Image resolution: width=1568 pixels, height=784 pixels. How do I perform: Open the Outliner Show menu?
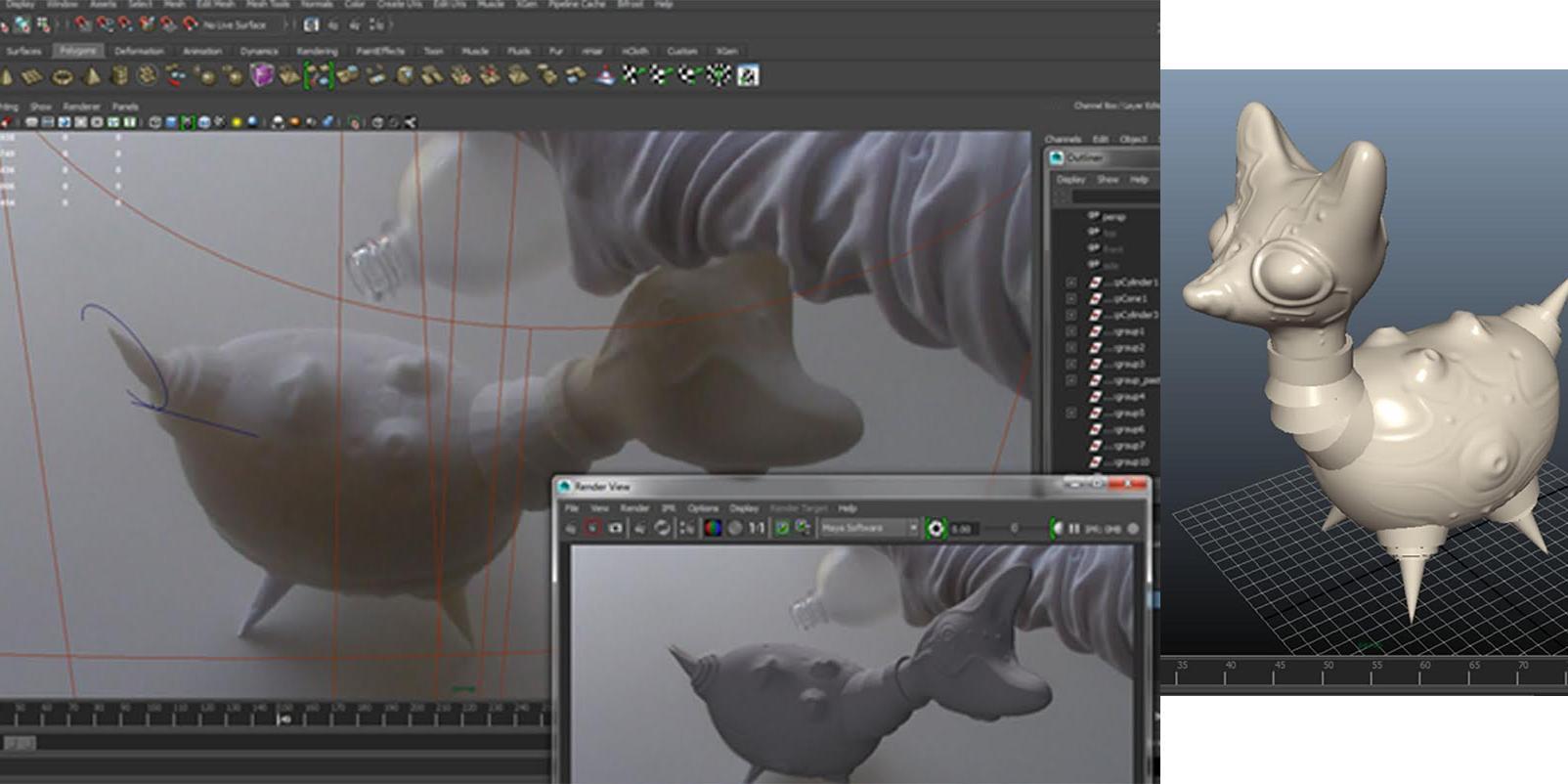(x=1108, y=180)
